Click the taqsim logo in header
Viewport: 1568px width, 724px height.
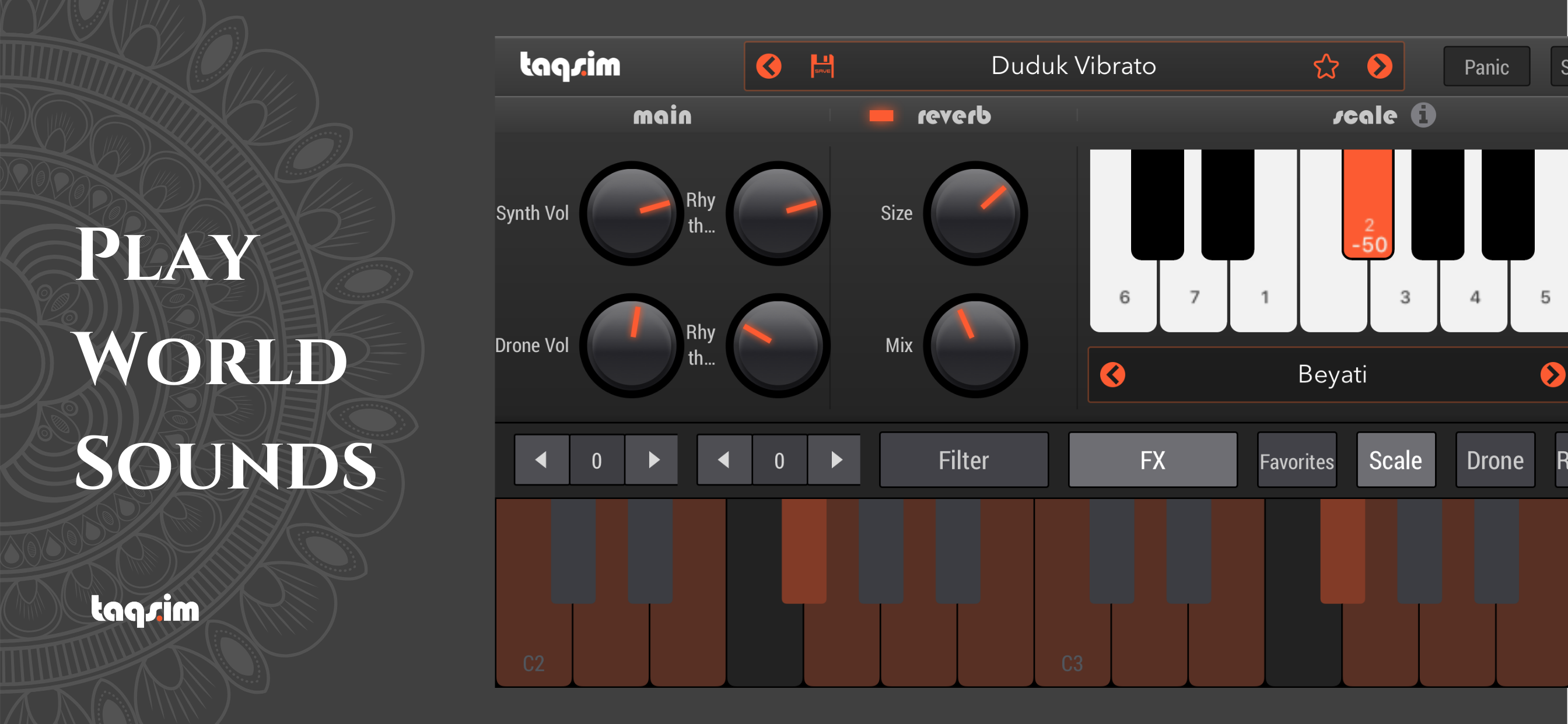(570, 65)
